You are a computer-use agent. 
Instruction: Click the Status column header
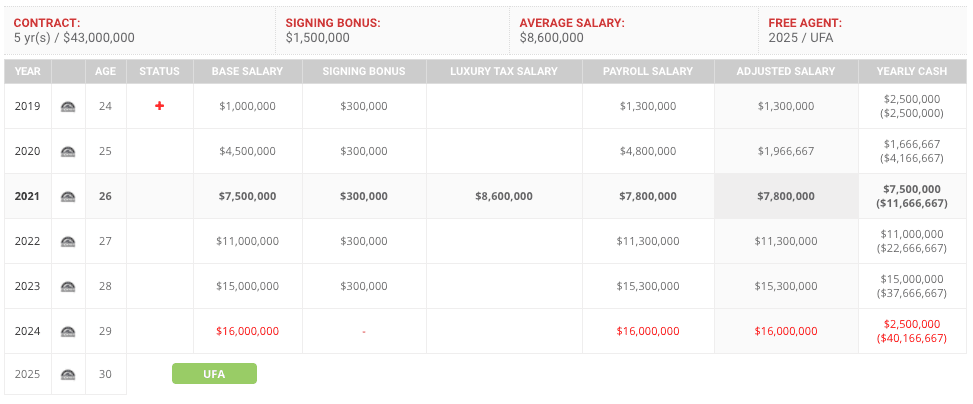point(159,71)
